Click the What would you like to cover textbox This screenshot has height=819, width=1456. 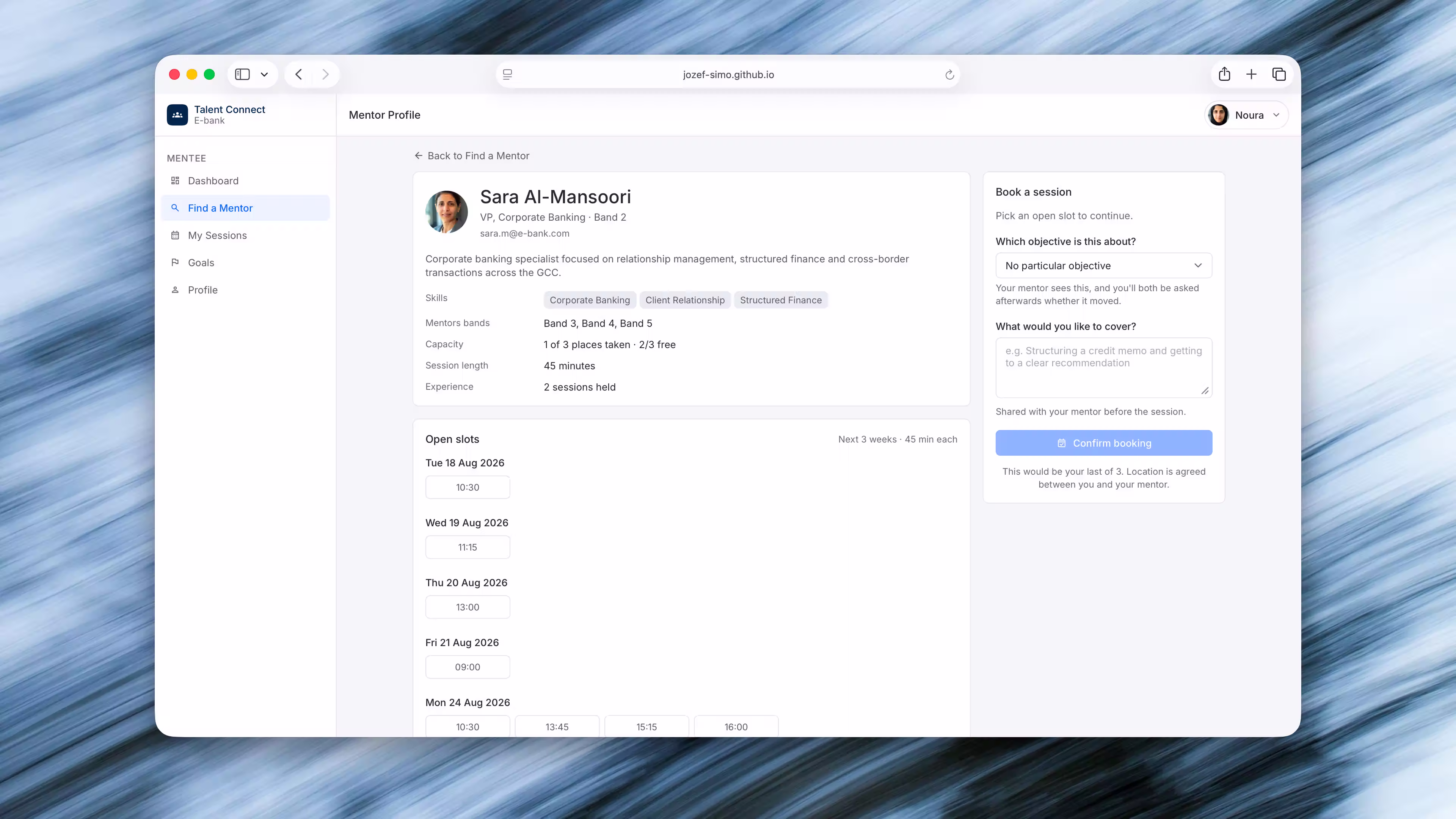tap(1103, 368)
